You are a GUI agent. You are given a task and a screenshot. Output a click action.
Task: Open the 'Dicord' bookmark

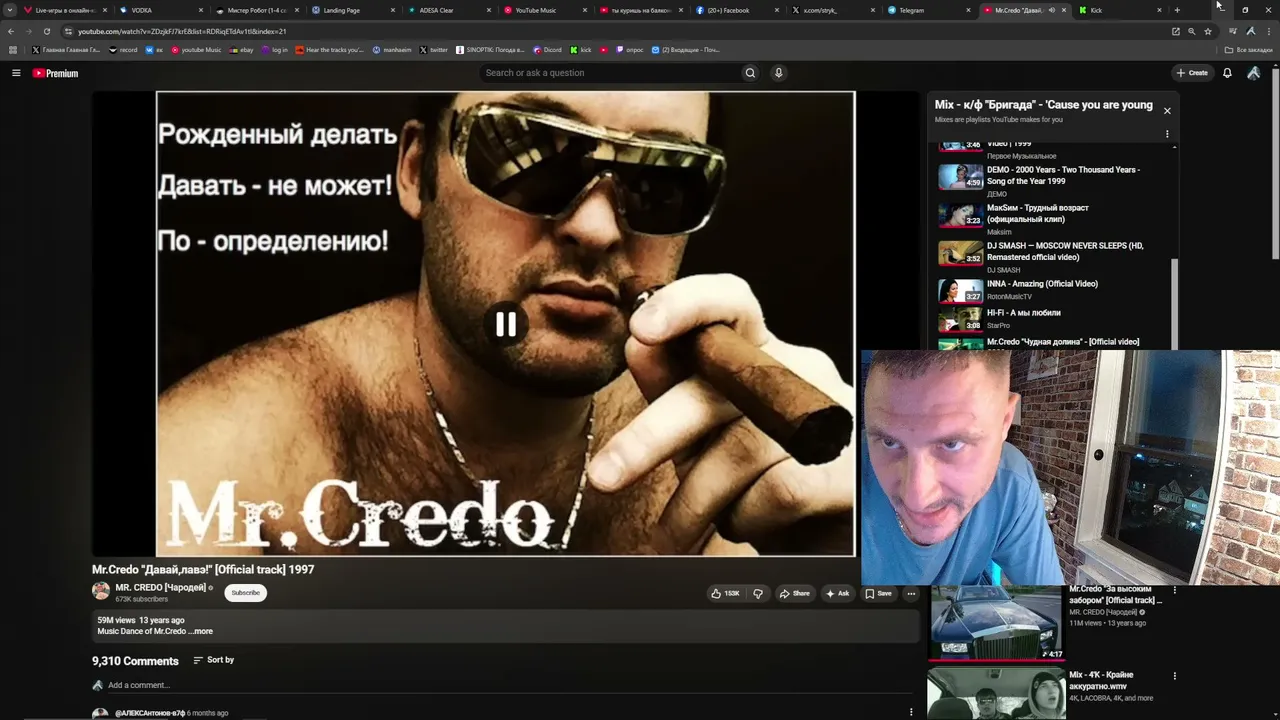pyautogui.click(x=548, y=49)
